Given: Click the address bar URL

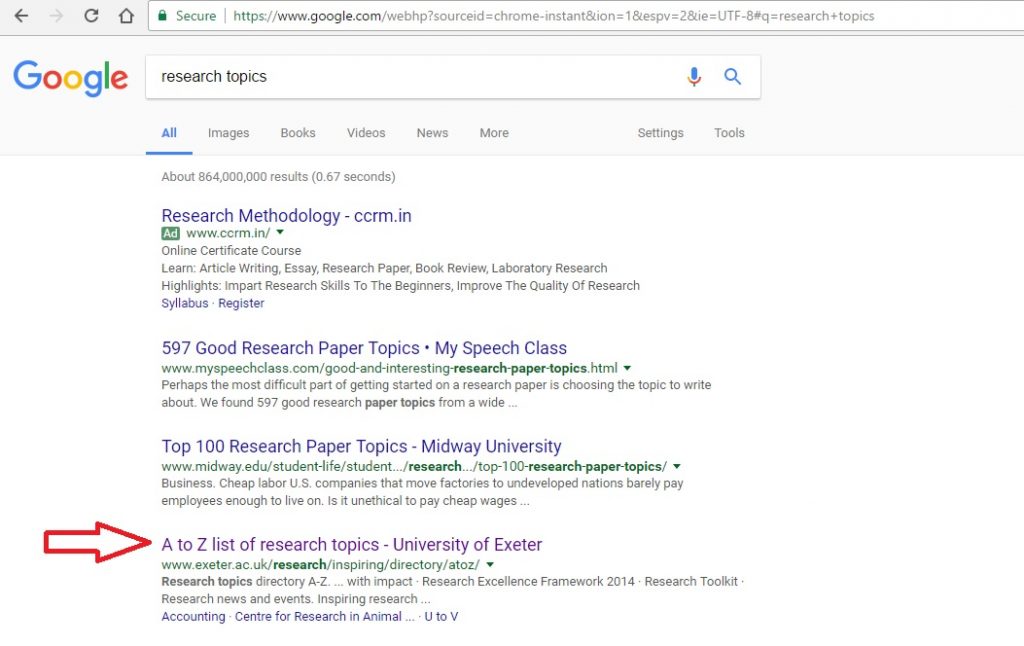Looking at the screenshot, I should tap(553, 16).
